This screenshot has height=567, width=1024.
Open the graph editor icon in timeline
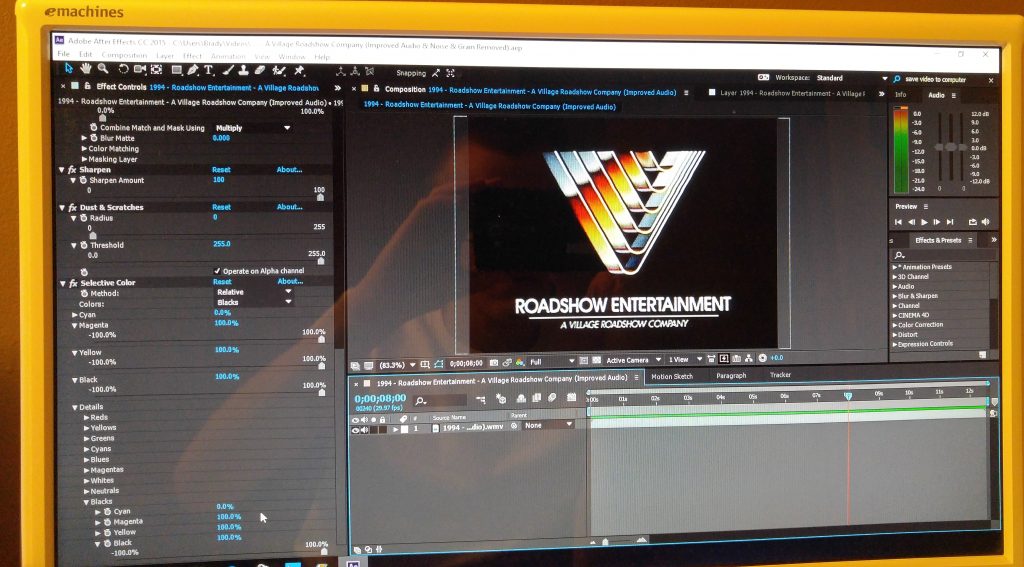coord(571,397)
